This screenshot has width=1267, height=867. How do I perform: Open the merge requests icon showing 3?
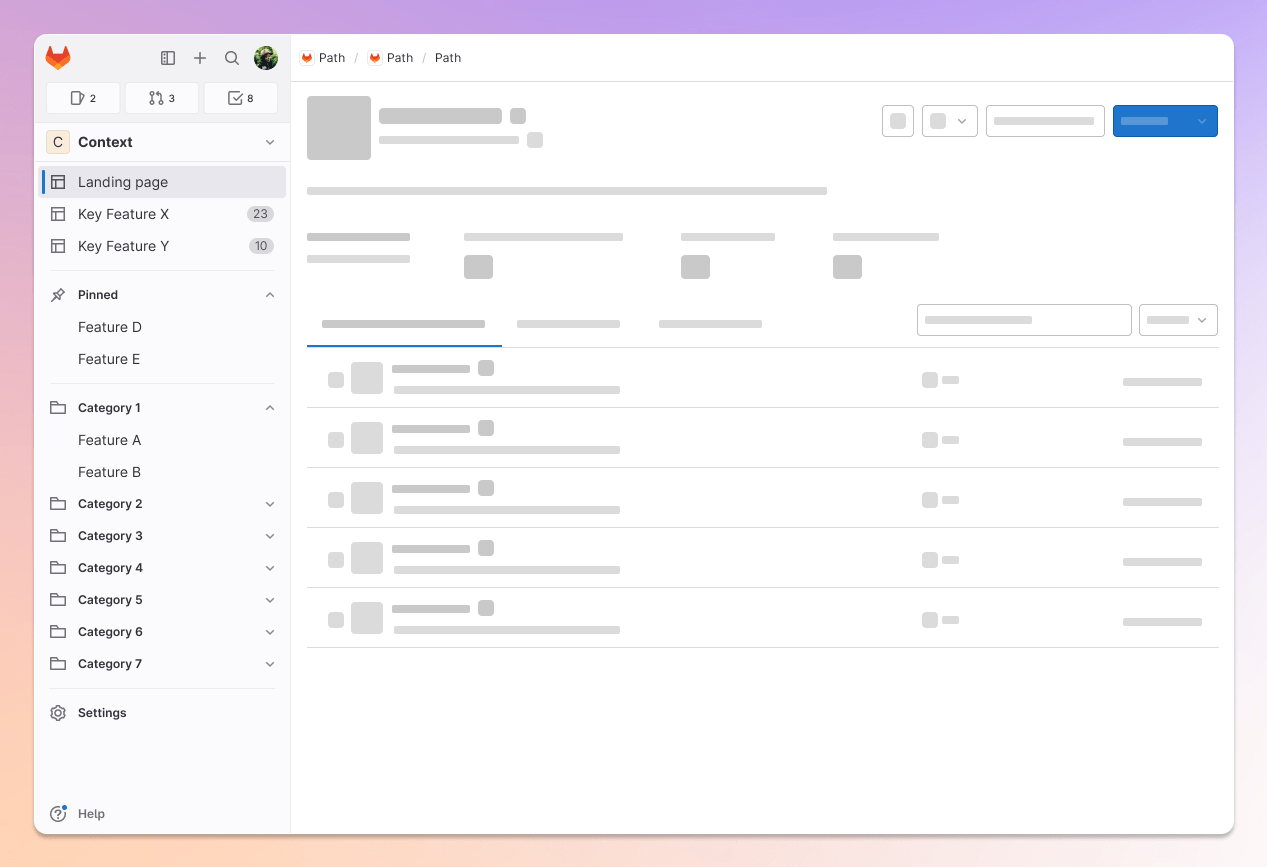161,97
